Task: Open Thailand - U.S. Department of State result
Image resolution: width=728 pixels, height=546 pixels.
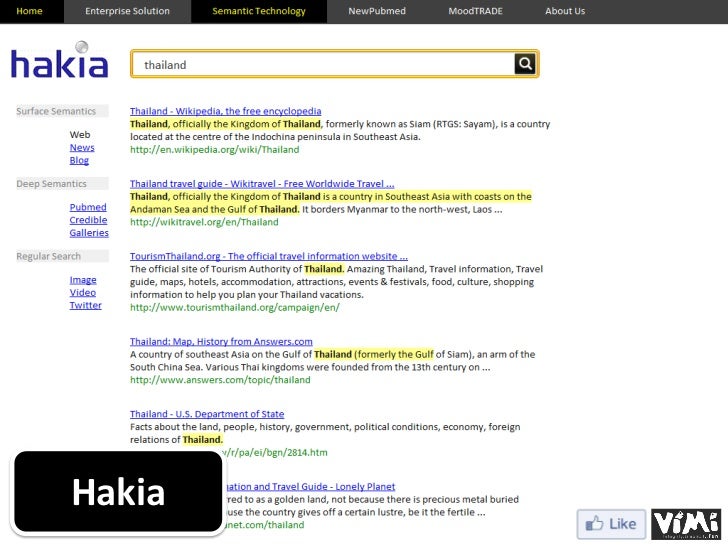Action: [207, 414]
